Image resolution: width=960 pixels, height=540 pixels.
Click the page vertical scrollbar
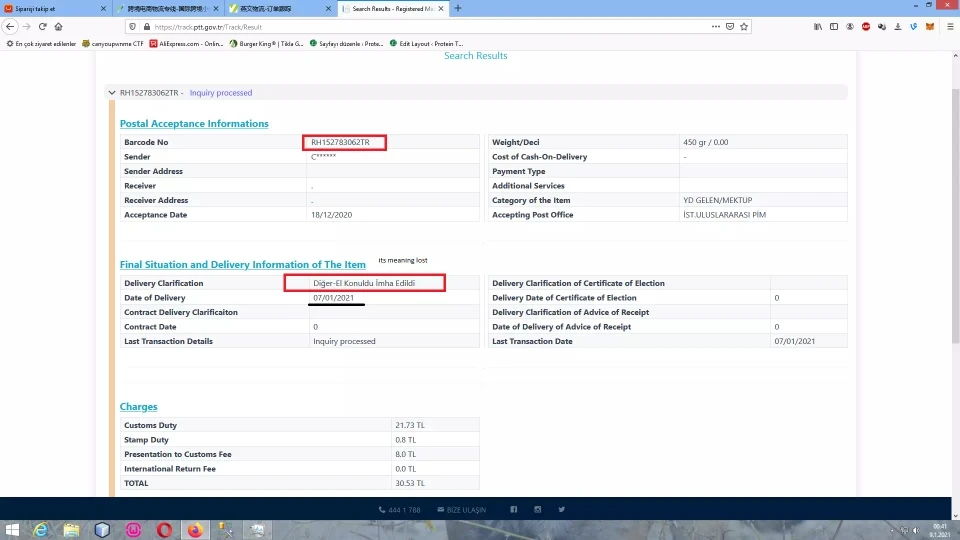click(x=956, y=214)
